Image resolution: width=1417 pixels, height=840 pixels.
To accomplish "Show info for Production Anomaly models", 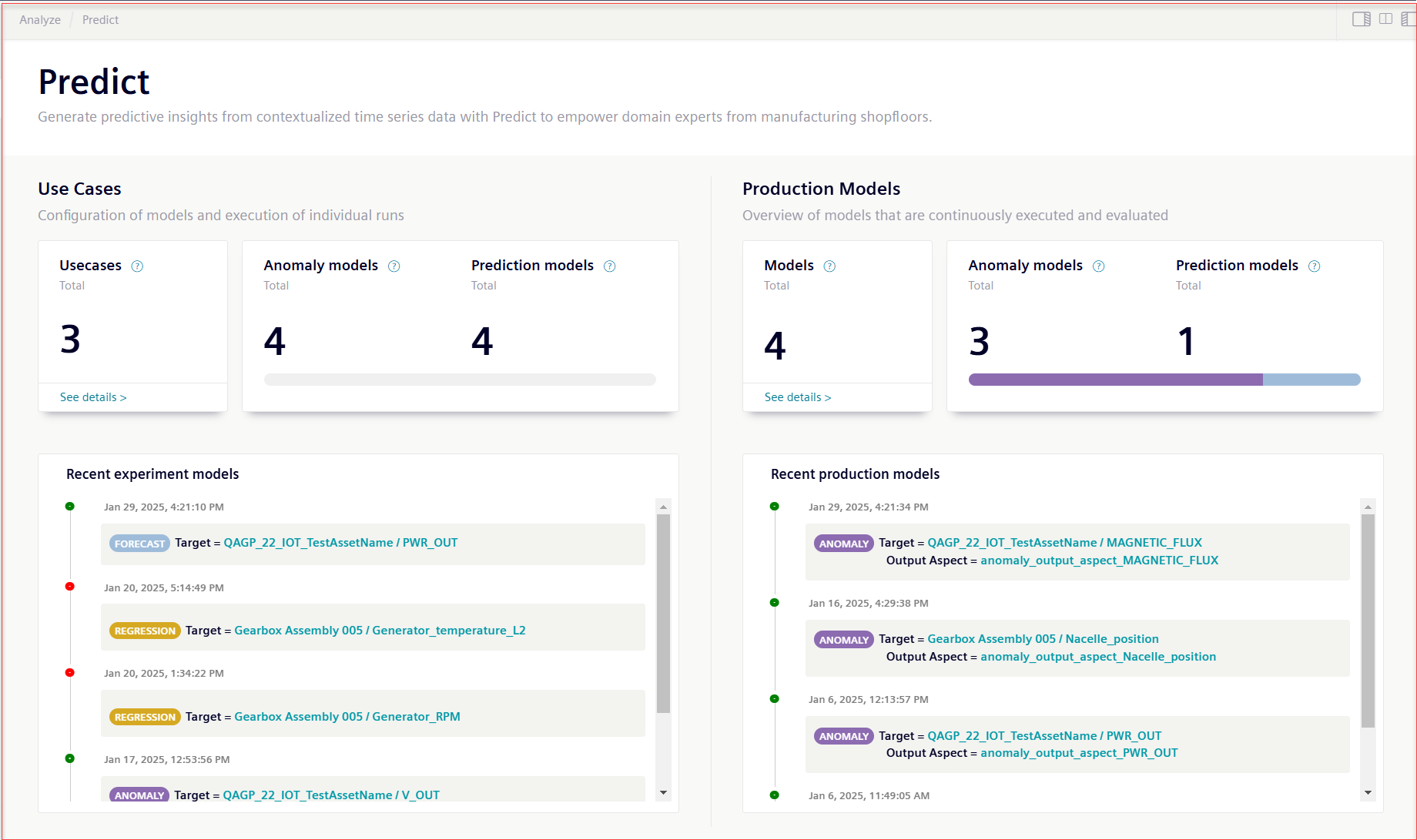I will [1098, 266].
